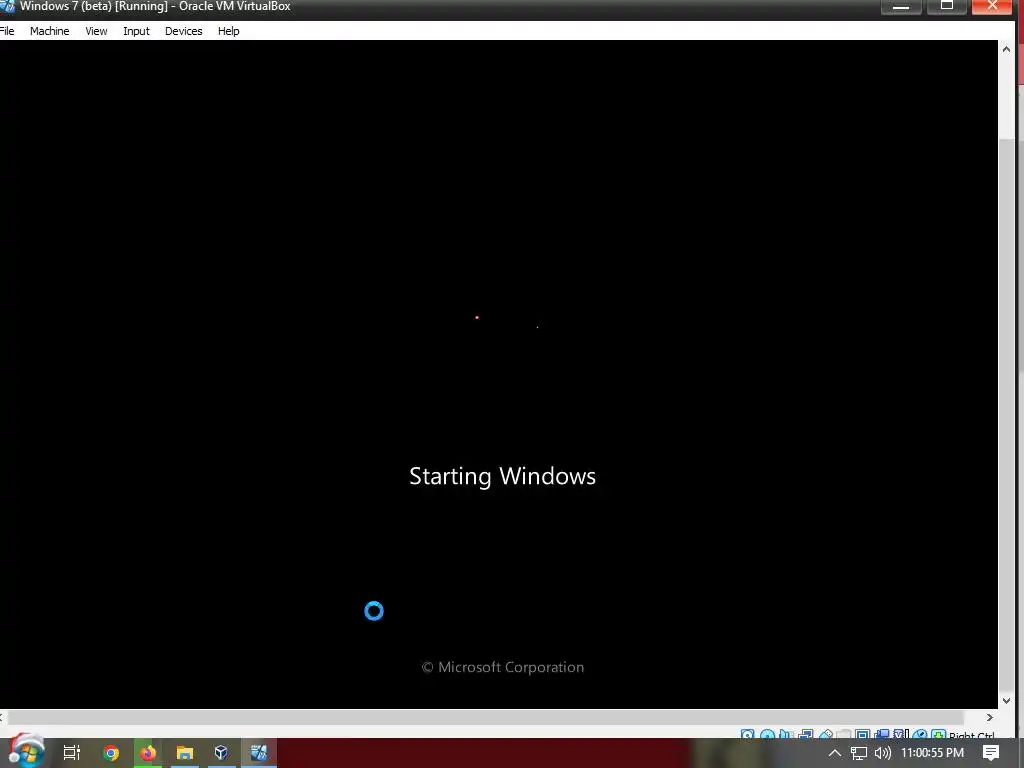This screenshot has width=1024, height=768.
Task: Click the VM network adapter status icon
Action: [x=806, y=734]
